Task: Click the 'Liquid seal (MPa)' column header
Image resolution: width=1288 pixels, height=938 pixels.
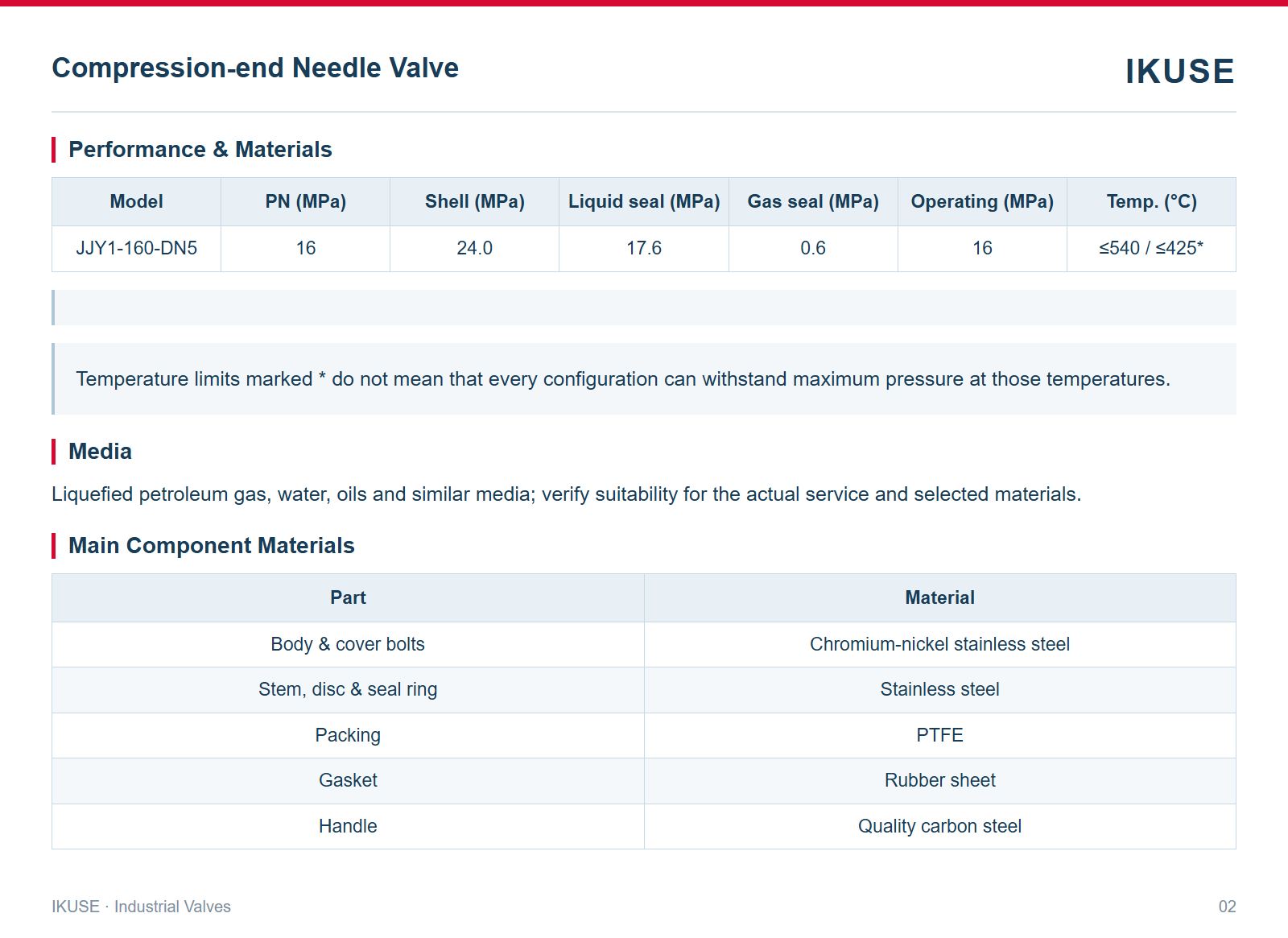Action: (x=644, y=201)
